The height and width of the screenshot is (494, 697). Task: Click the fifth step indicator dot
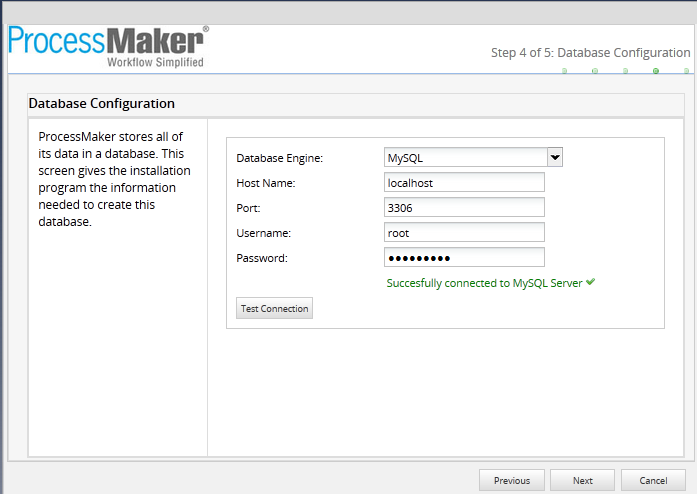click(686, 71)
